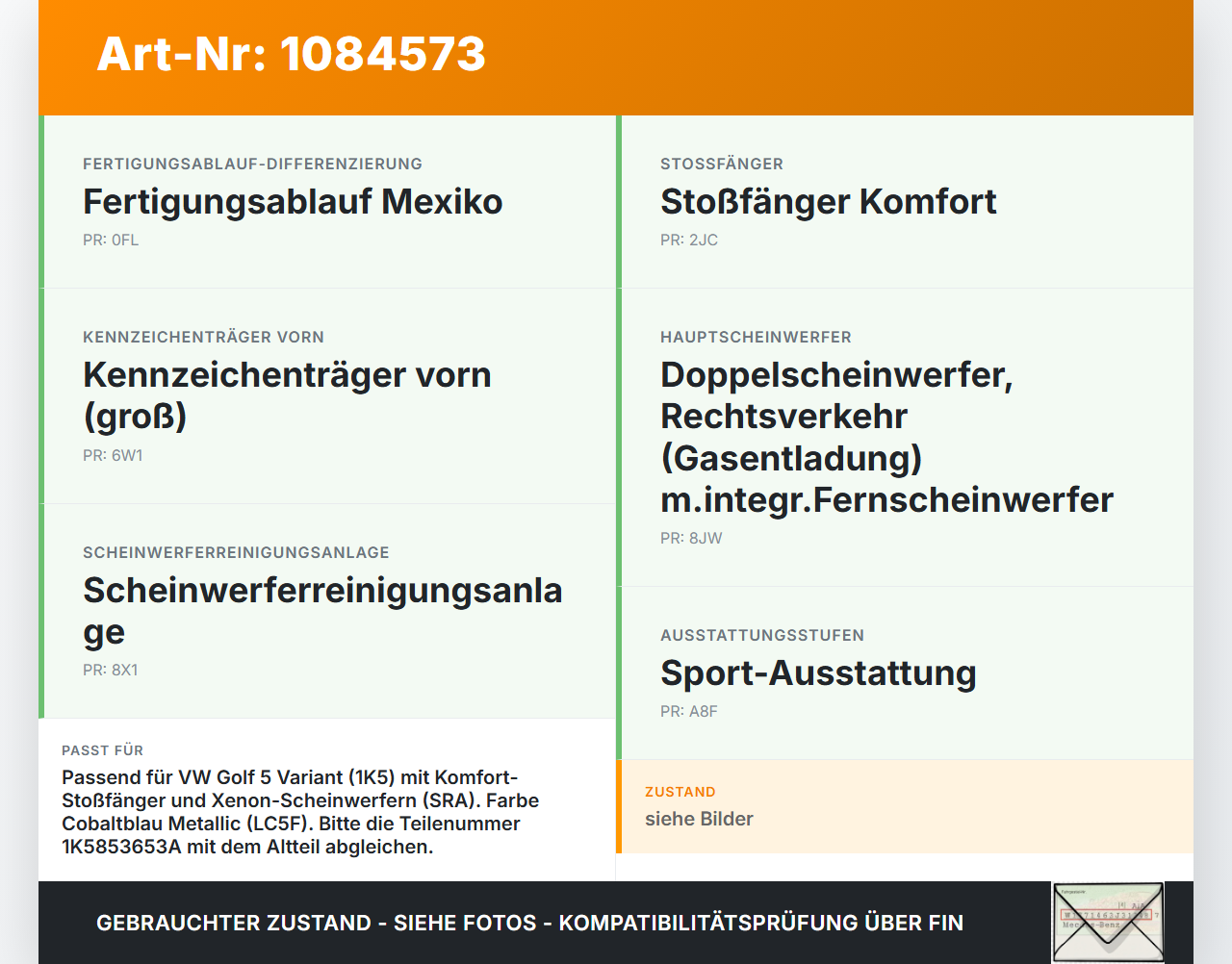Viewport: 1232px width, 964px height.
Task: Click the value 'Sport-Ausstattung'
Action: 818,673
